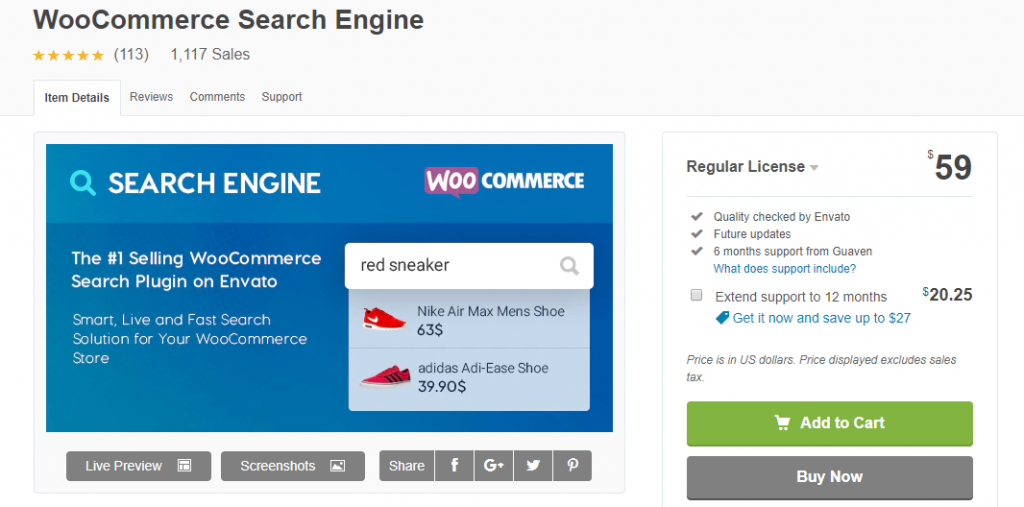Share the item on Twitter
Viewport: 1024px width, 507px height.
[533, 466]
